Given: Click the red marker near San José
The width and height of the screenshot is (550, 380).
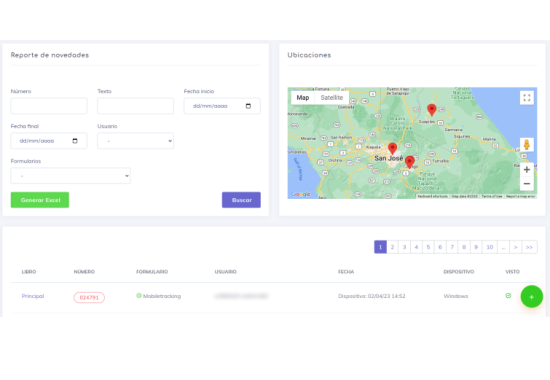Looking at the screenshot, I should pos(393,148).
